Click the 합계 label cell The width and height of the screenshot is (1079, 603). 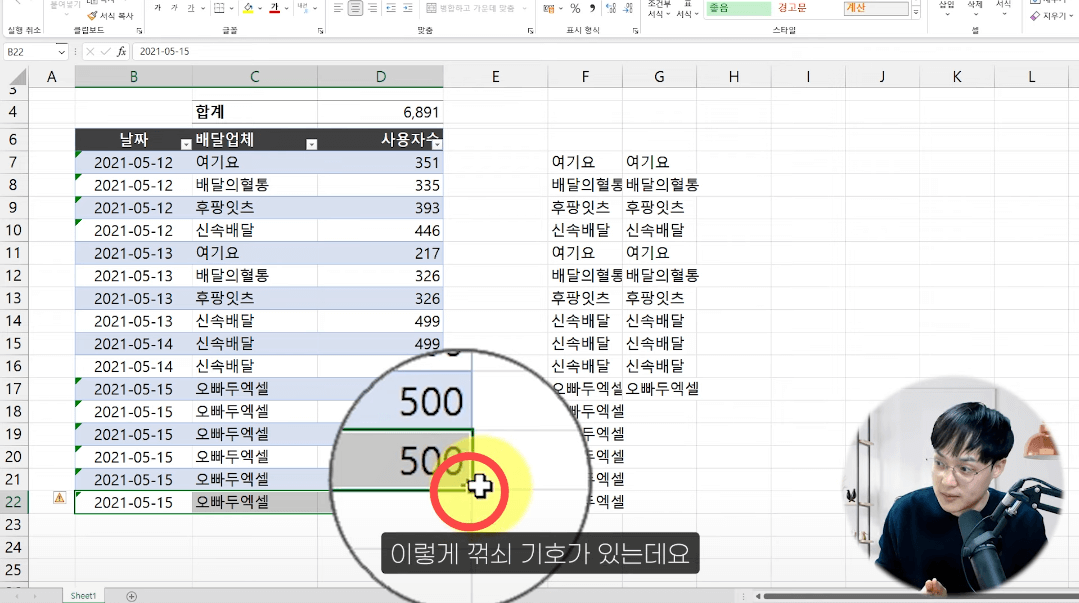(x=255, y=112)
